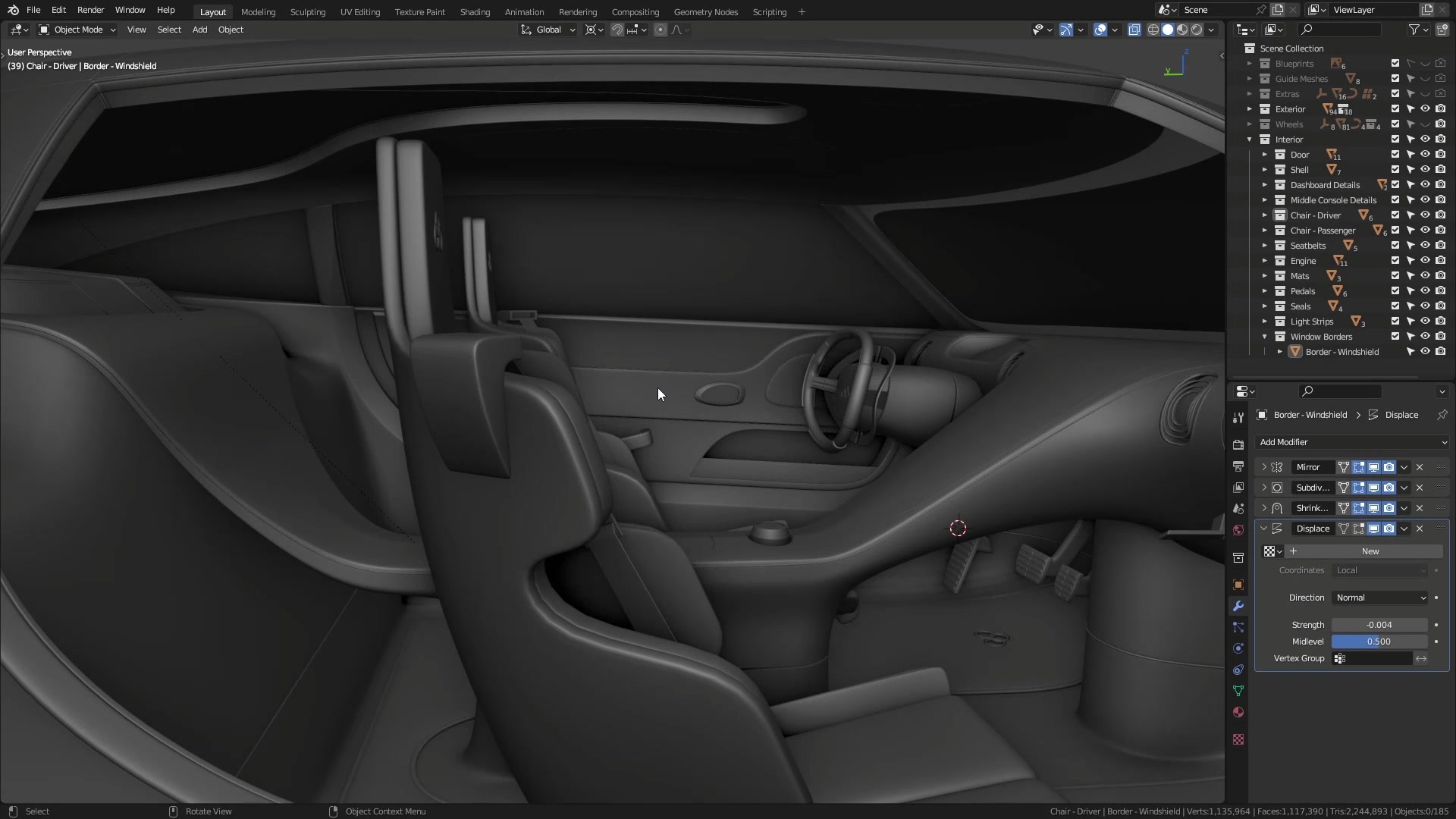
Task: Switch viewport to Solid shading
Action: tap(1168, 30)
